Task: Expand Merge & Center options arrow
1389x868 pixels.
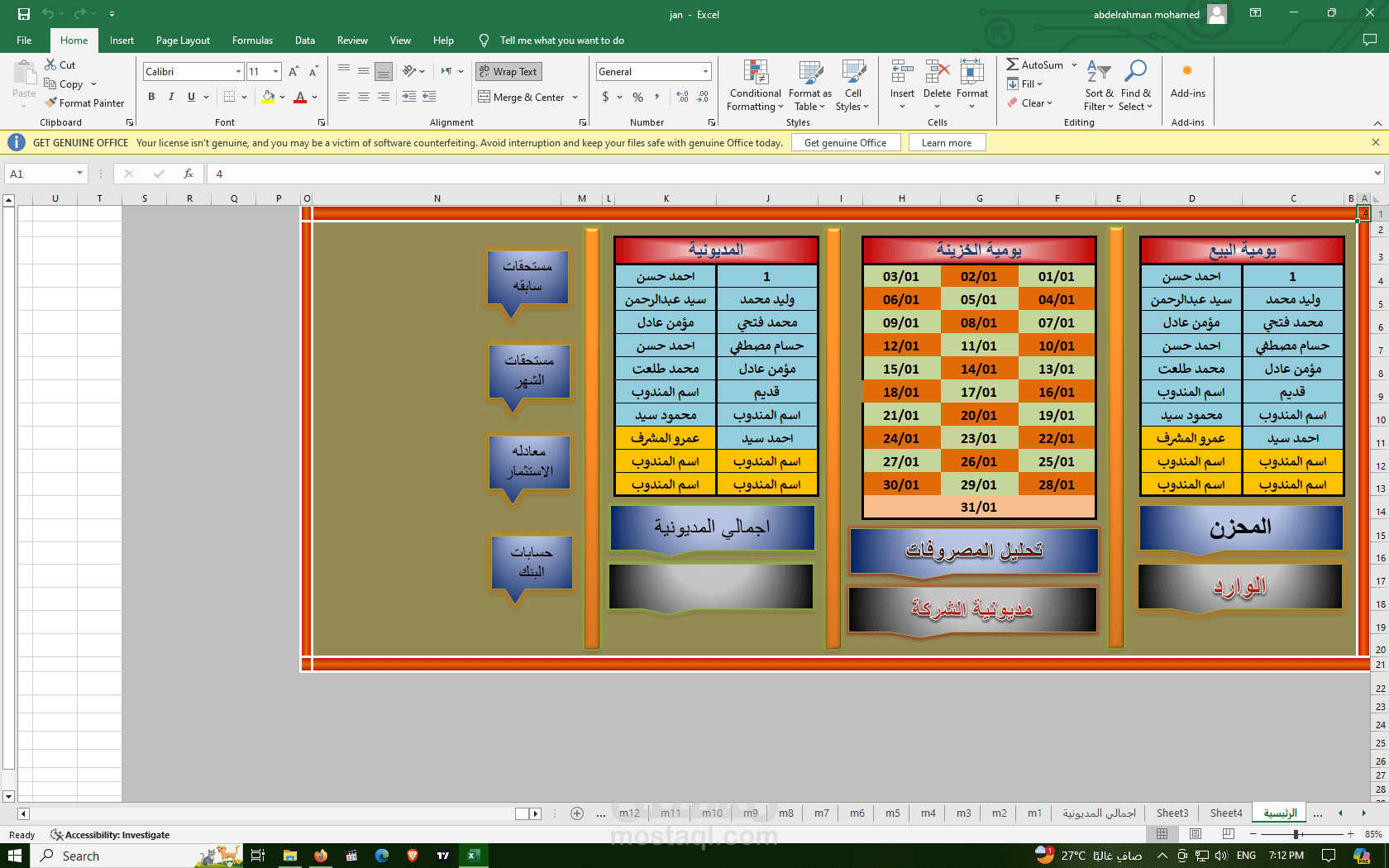Action: pos(575,98)
